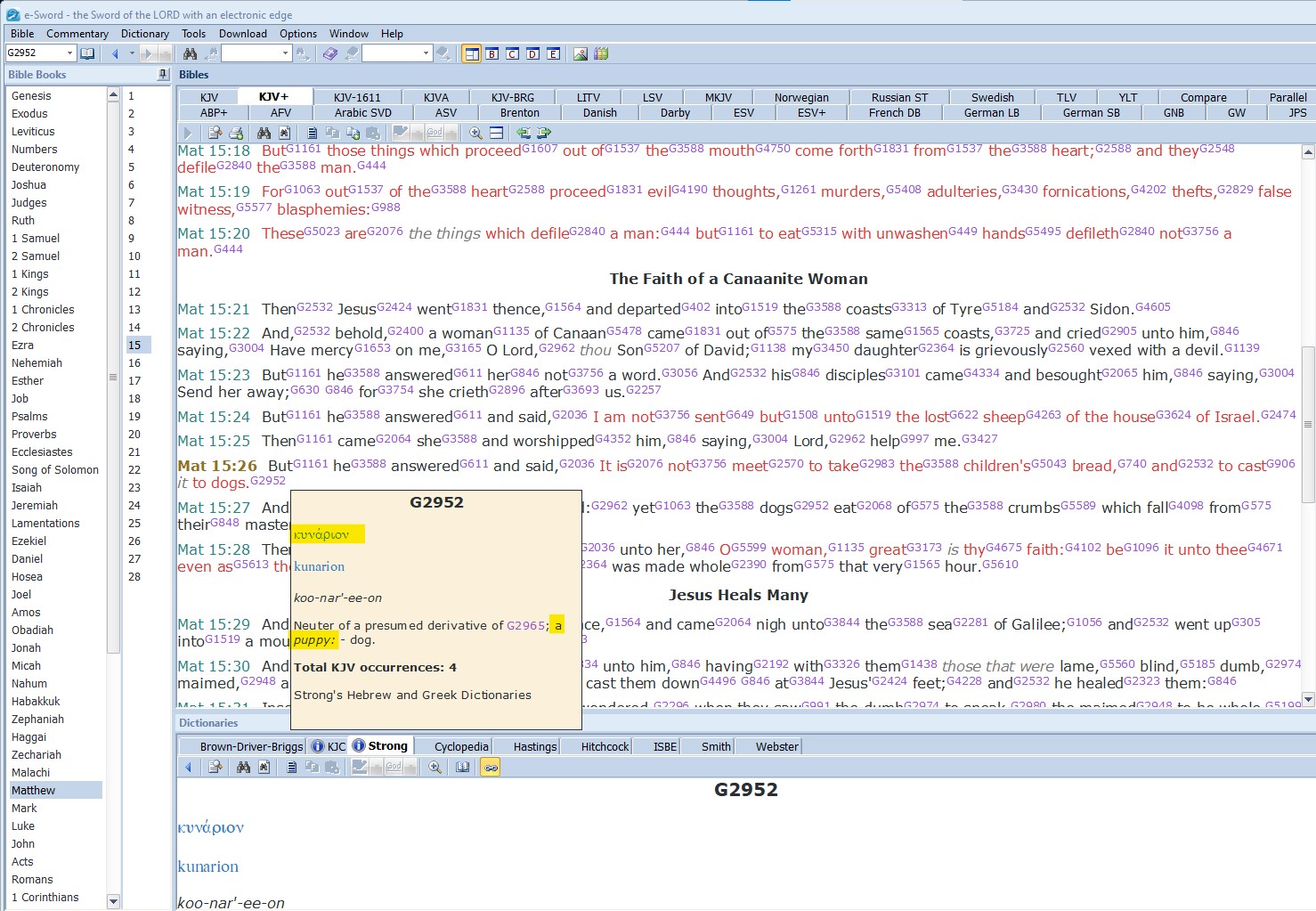
Task: Go back with the blue left arrow
Action: (x=115, y=53)
